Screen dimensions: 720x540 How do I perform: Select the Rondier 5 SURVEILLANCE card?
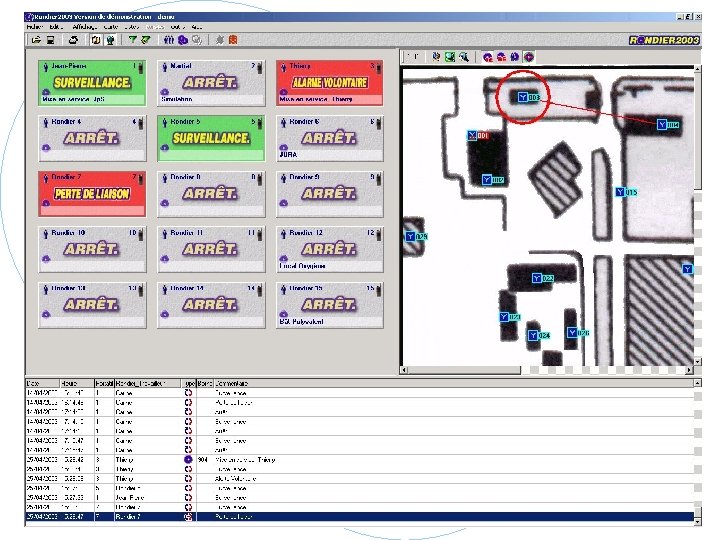211,138
